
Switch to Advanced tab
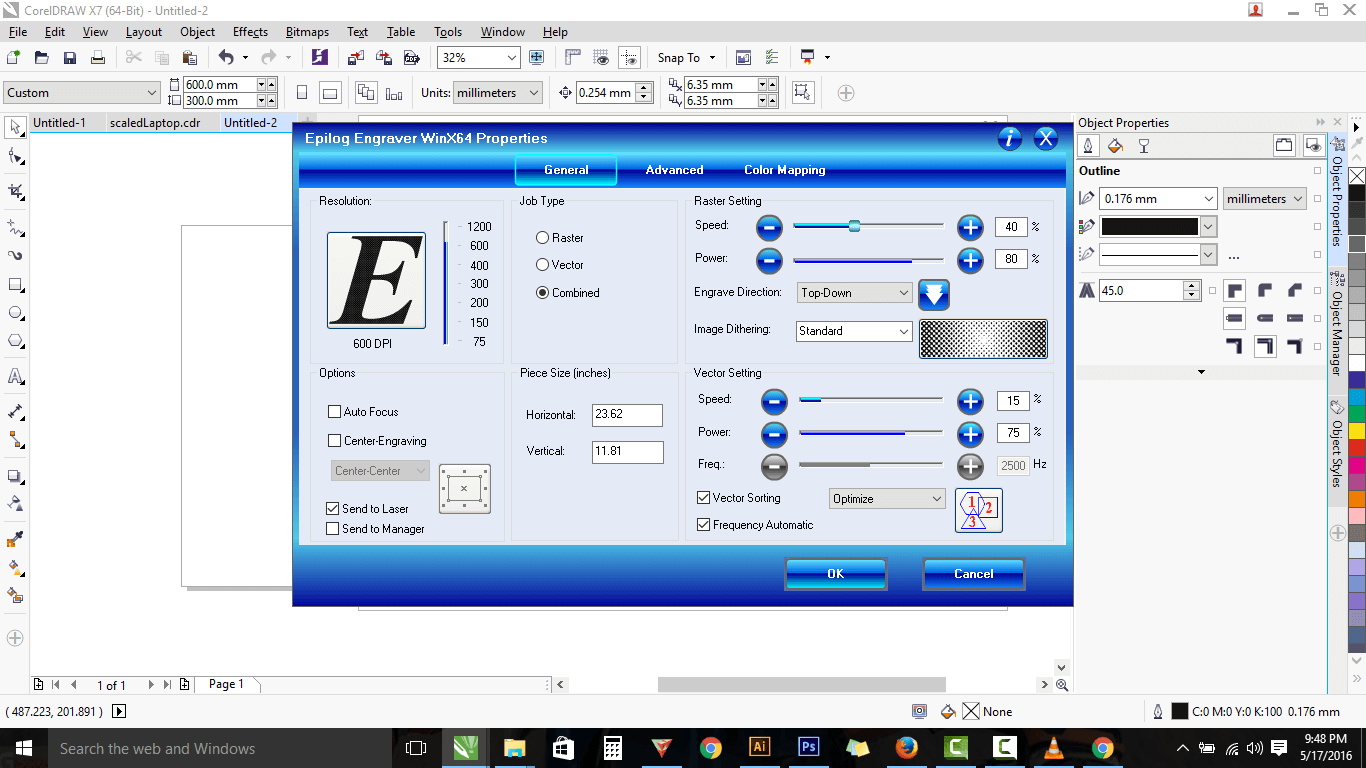pyautogui.click(x=674, y=170)
